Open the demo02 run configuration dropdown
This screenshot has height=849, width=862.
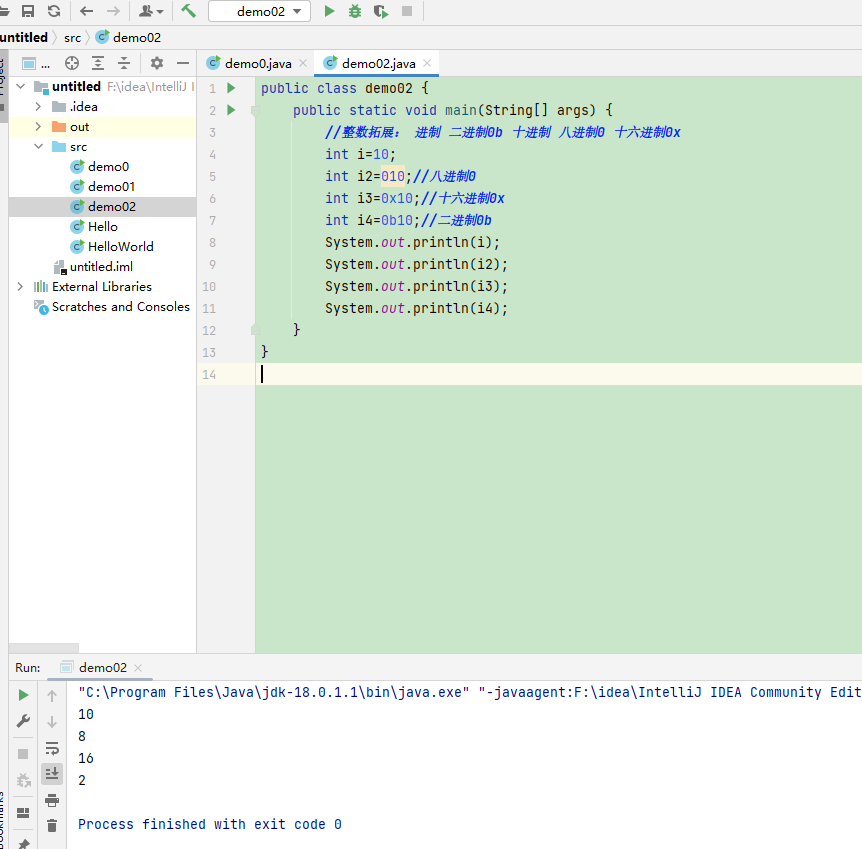point(265,11)
